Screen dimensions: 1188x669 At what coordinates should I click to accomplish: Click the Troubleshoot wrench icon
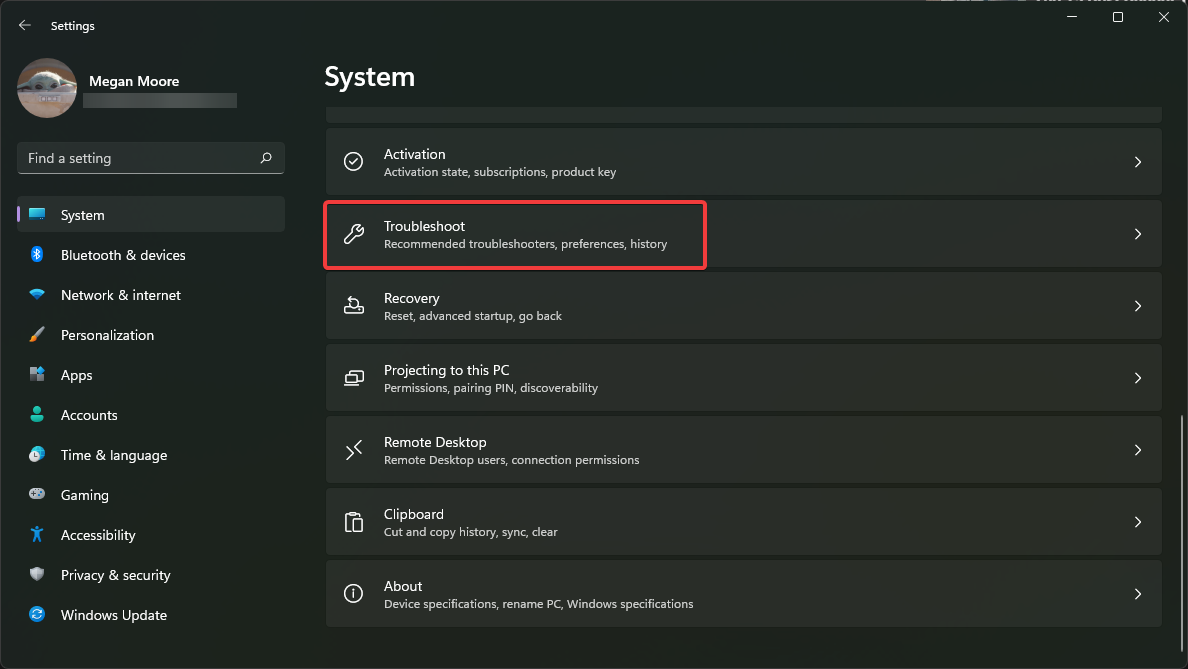click(353, 234)
